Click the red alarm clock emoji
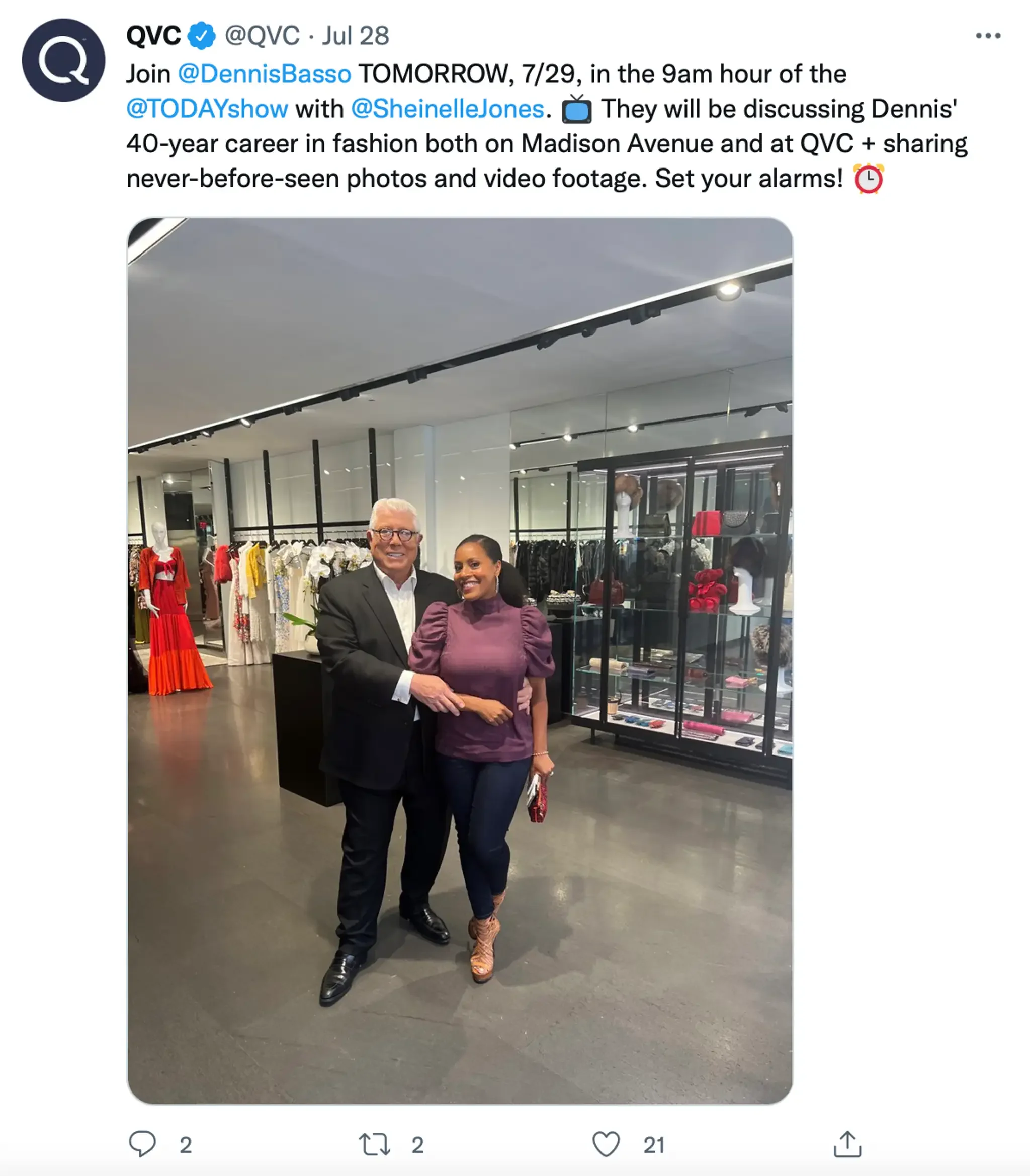Screen dimensions: 1030x1176 pos(869,179)
